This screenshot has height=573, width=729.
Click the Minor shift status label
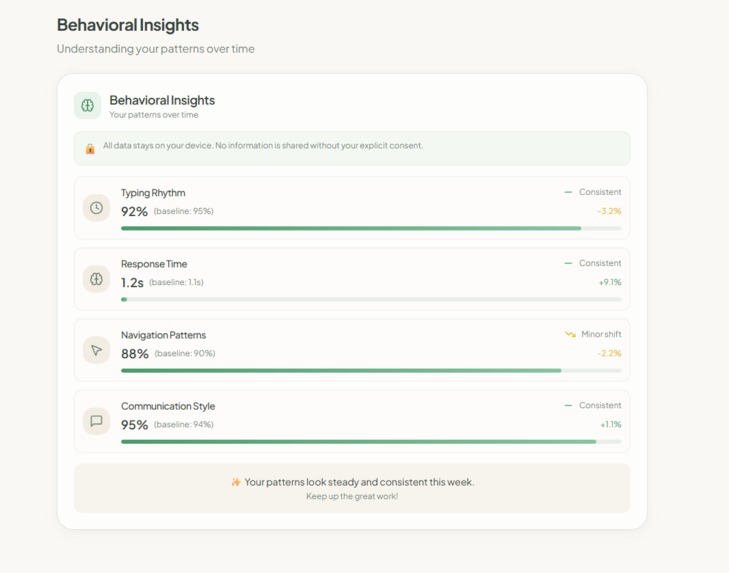[601, 334]
